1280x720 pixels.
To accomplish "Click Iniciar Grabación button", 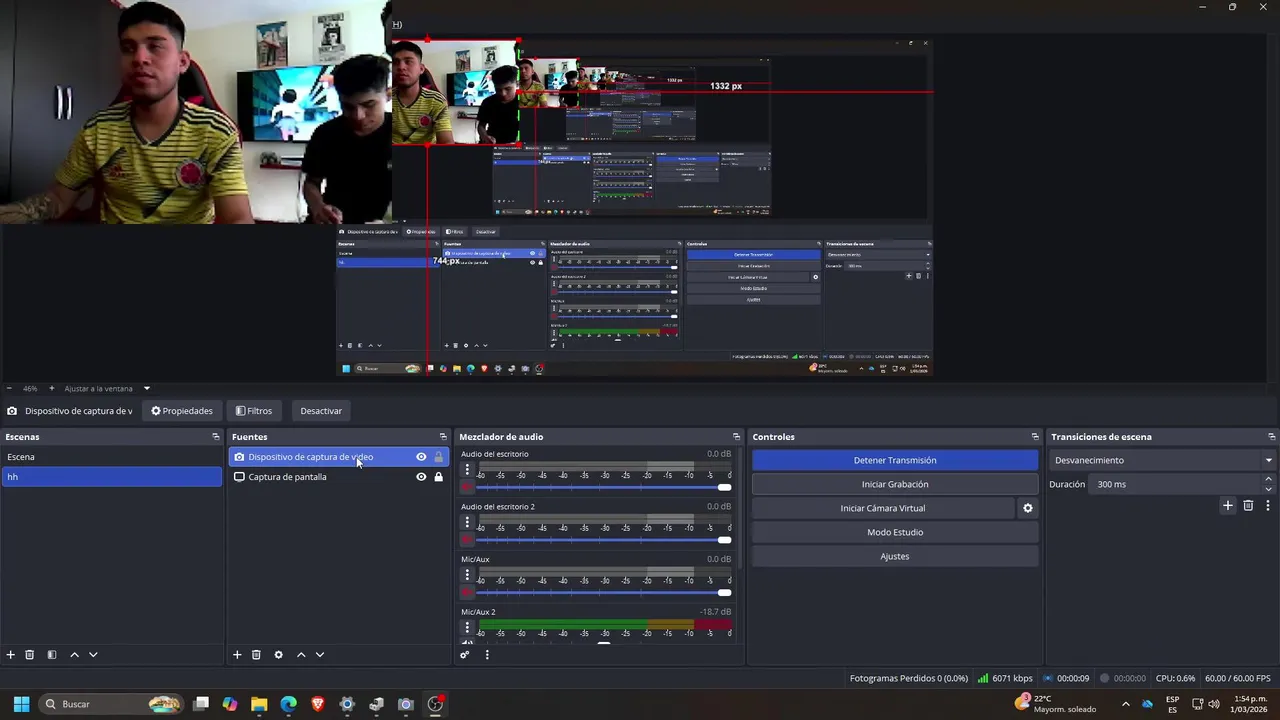I will click(x=895, y=484).
